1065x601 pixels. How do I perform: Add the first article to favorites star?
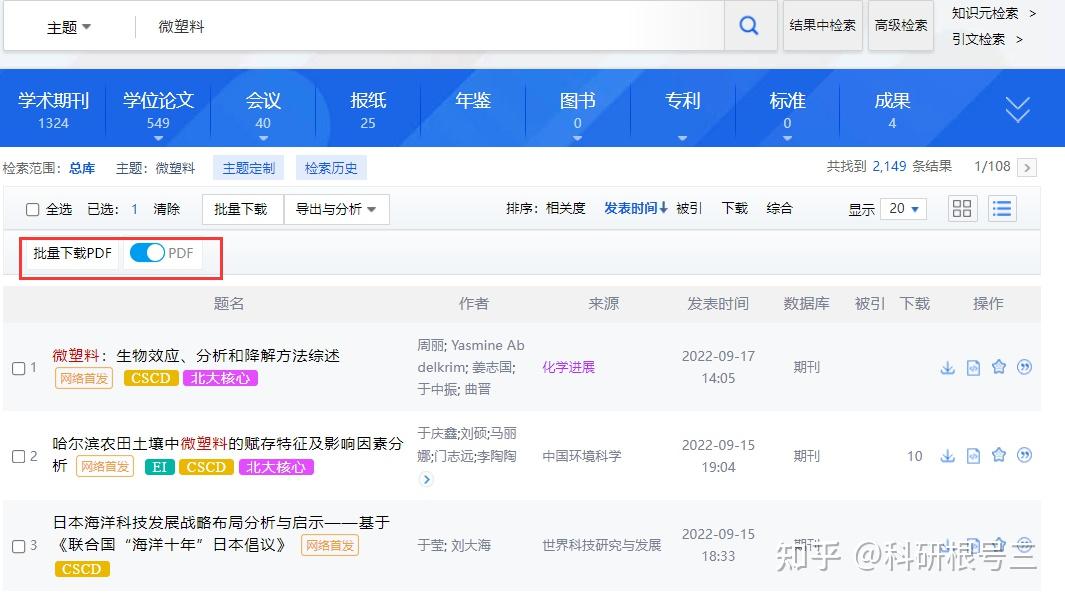[999, 367]
